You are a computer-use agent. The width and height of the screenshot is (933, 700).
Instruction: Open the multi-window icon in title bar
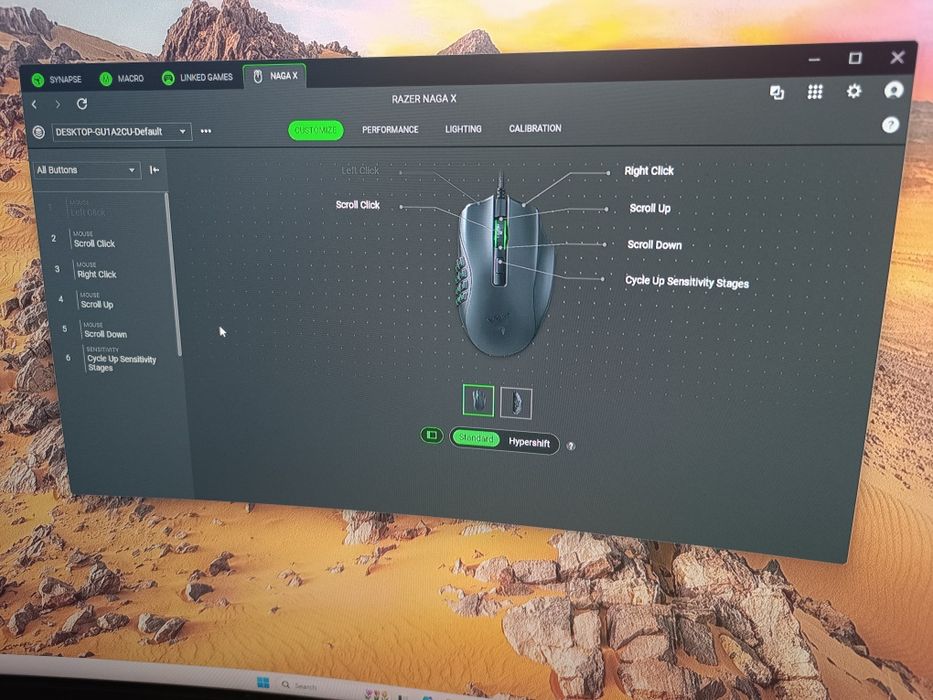point(777,93)
